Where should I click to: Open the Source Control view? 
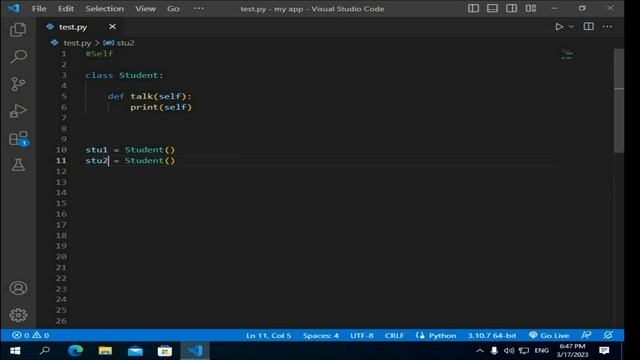tap(18, 84)
